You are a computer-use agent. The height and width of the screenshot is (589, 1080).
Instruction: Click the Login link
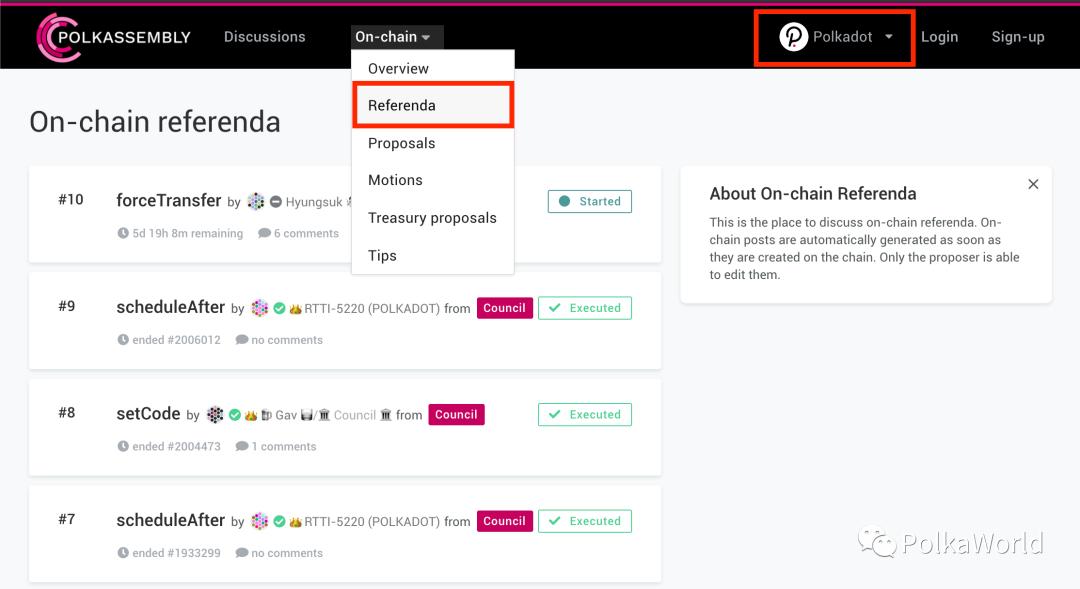coord(939,37)
